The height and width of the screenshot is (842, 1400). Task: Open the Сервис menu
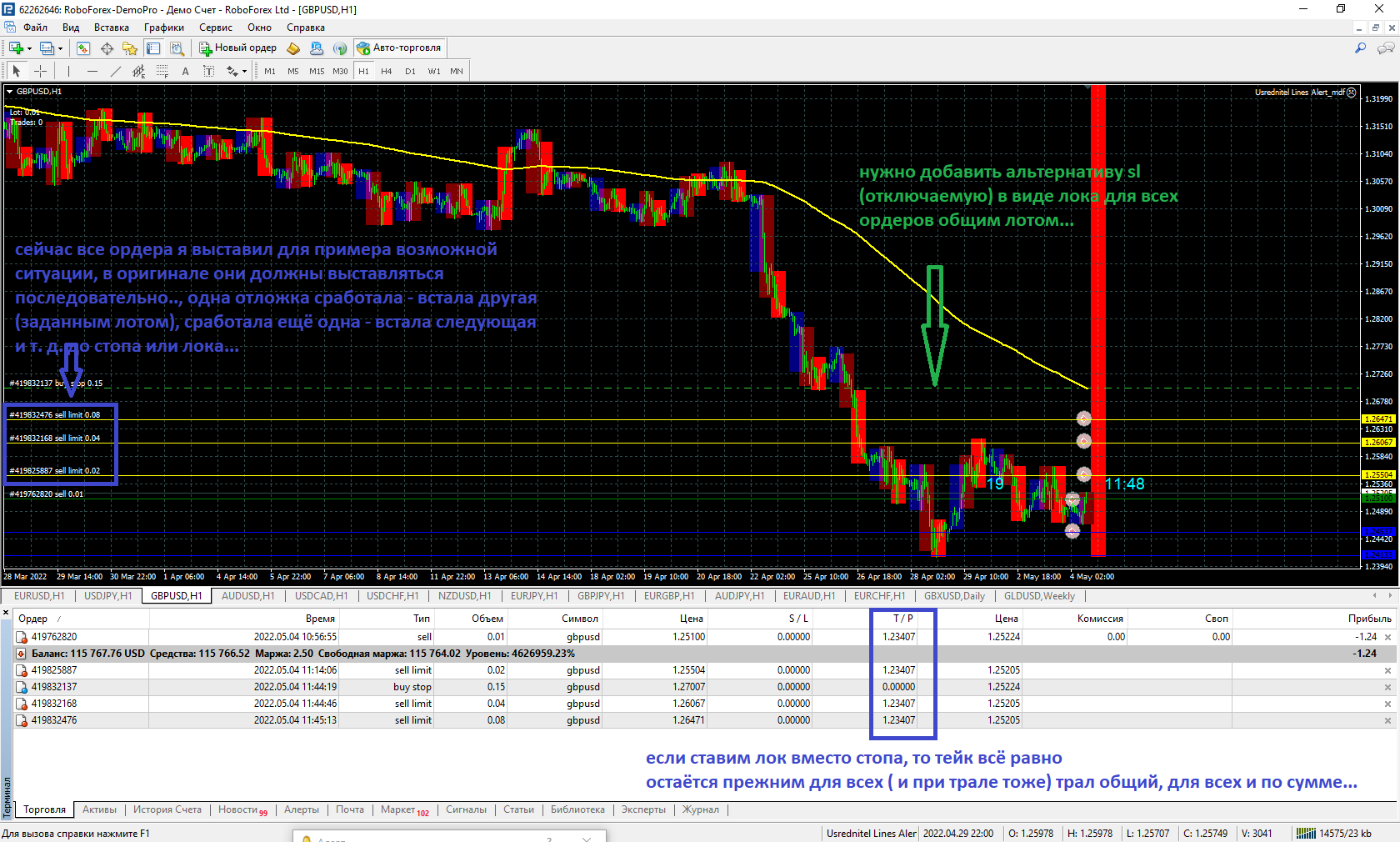point(216,28)
